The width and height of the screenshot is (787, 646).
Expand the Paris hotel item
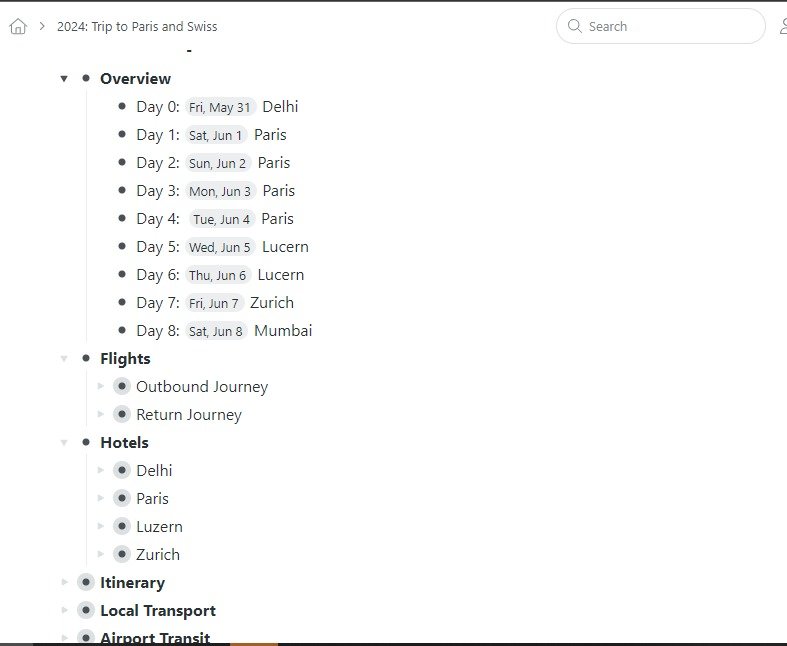(100, 498)
